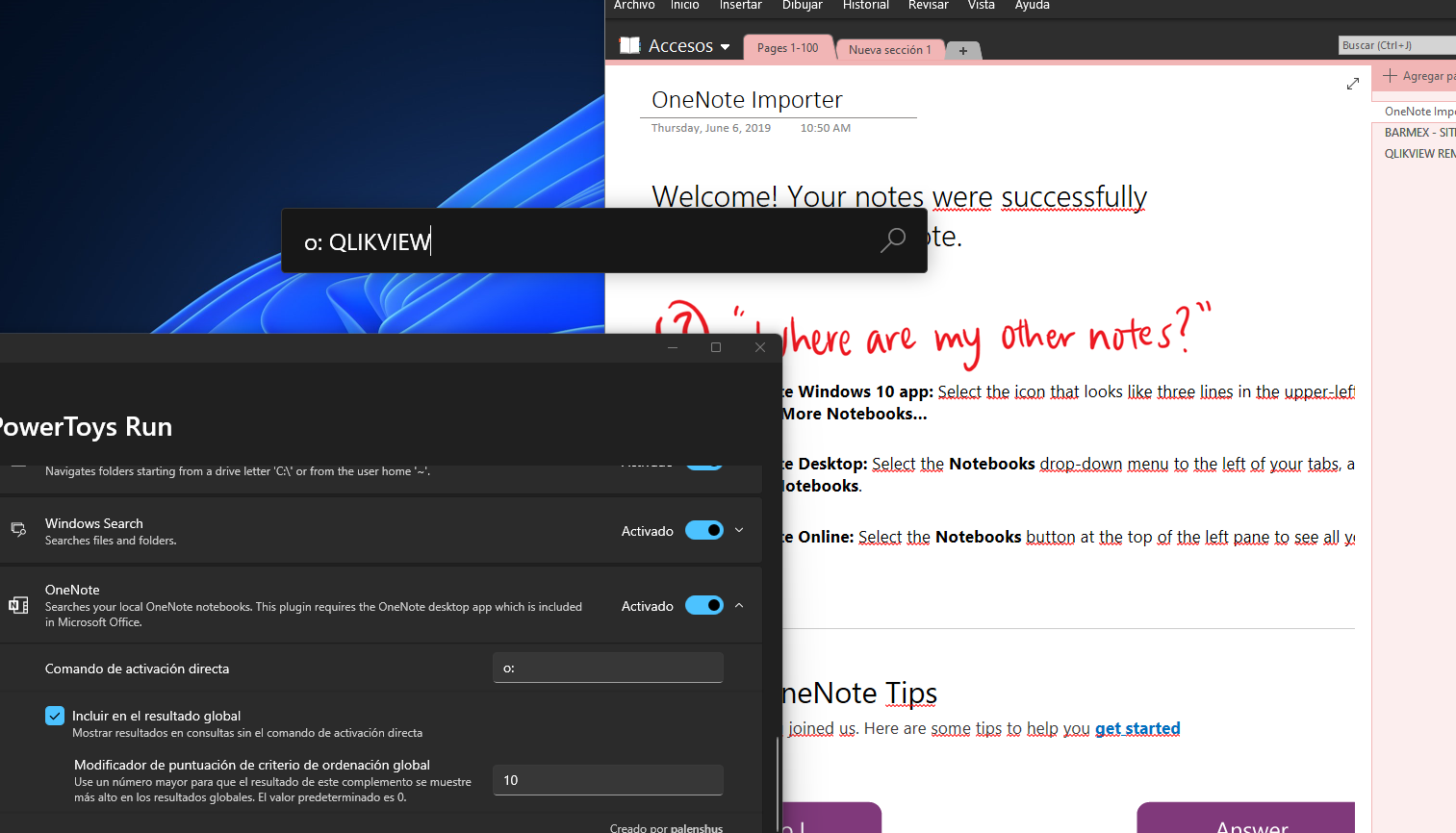The height and width of the screenshot is (833, 1456).
Task: Click the add new section plus tab
Action: 963,50
